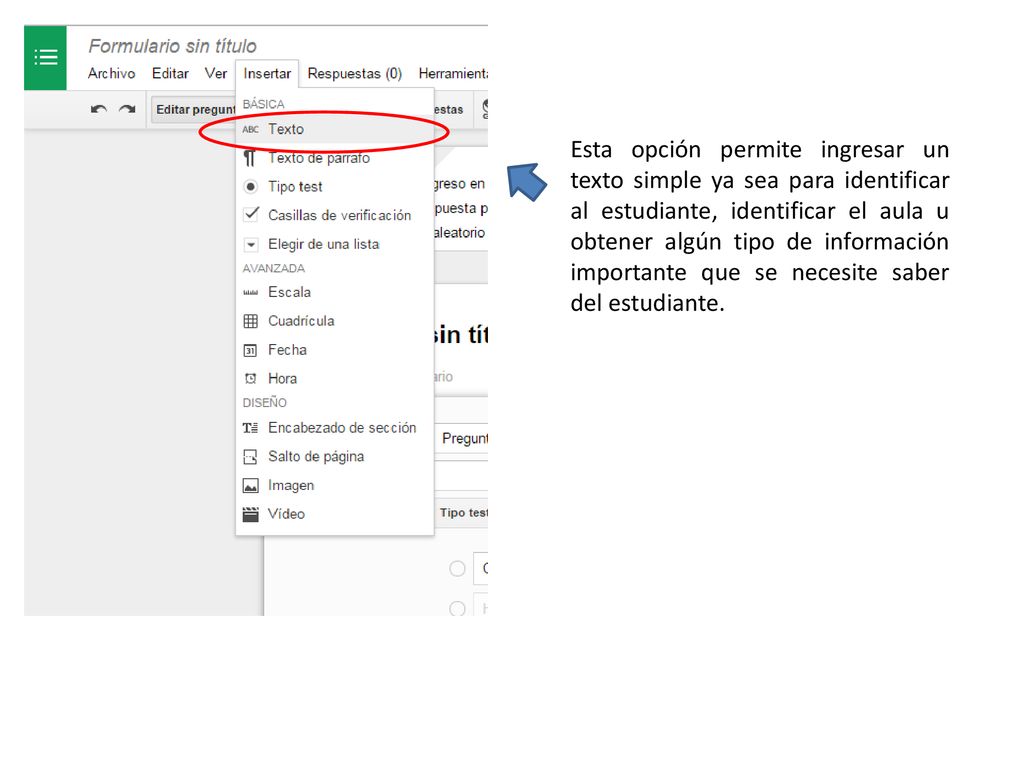Open the Tipo test question type dropdown
This screenshot has height=768, width=1024.
click(x=462, y=513)
